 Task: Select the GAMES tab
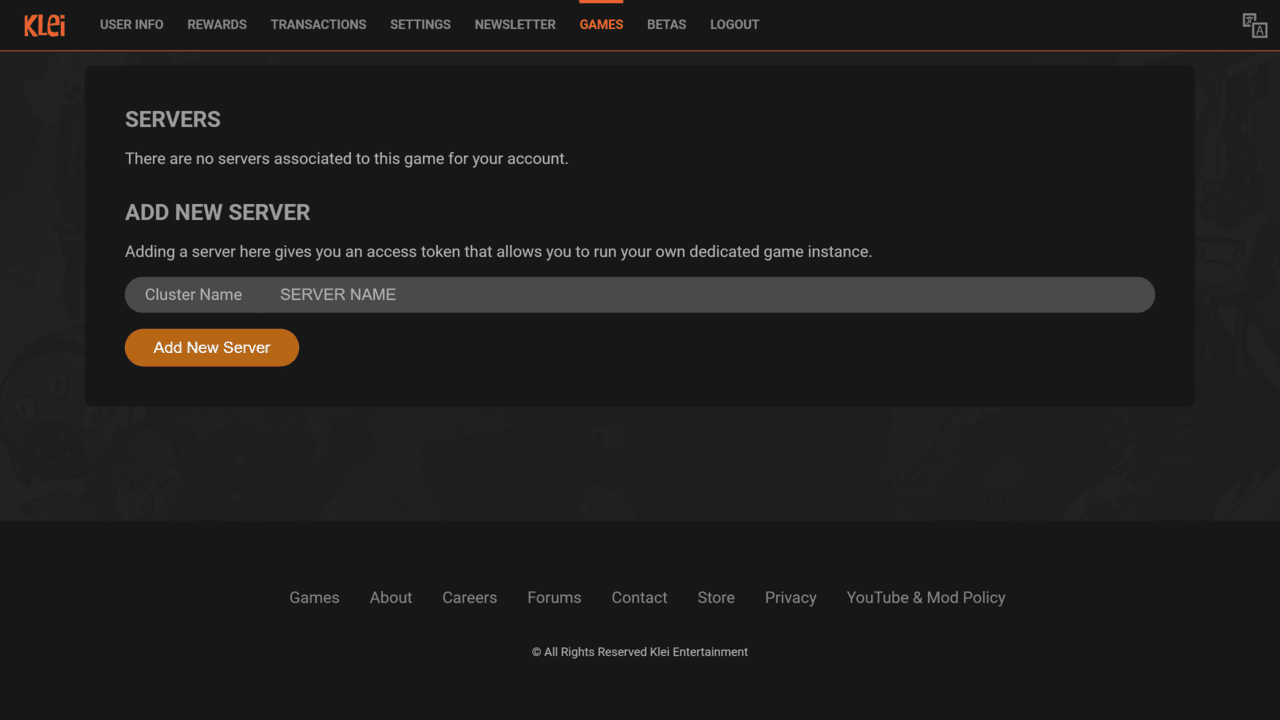coord(601,24)
